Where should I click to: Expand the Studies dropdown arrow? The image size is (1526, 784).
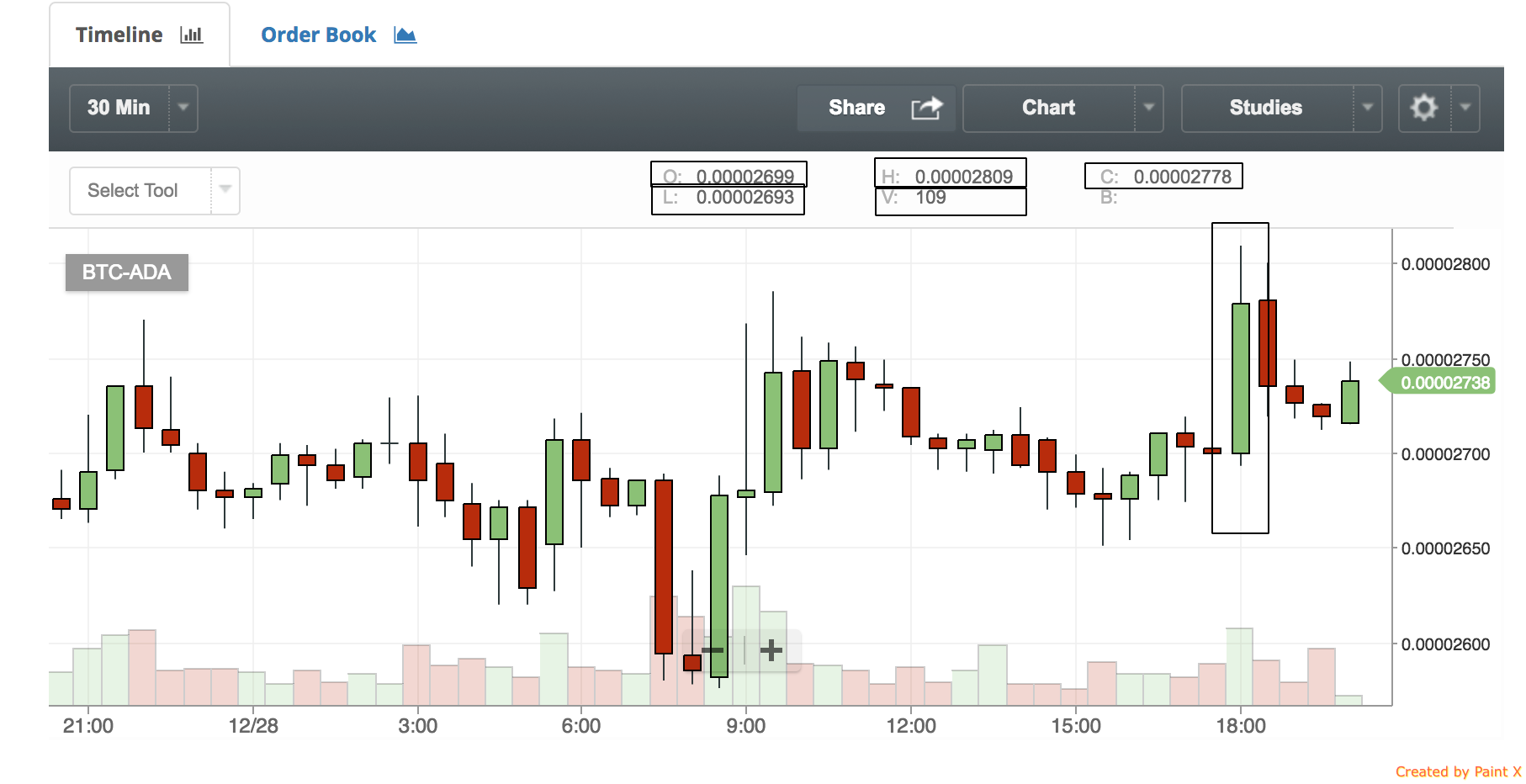tap(1368, 108)
